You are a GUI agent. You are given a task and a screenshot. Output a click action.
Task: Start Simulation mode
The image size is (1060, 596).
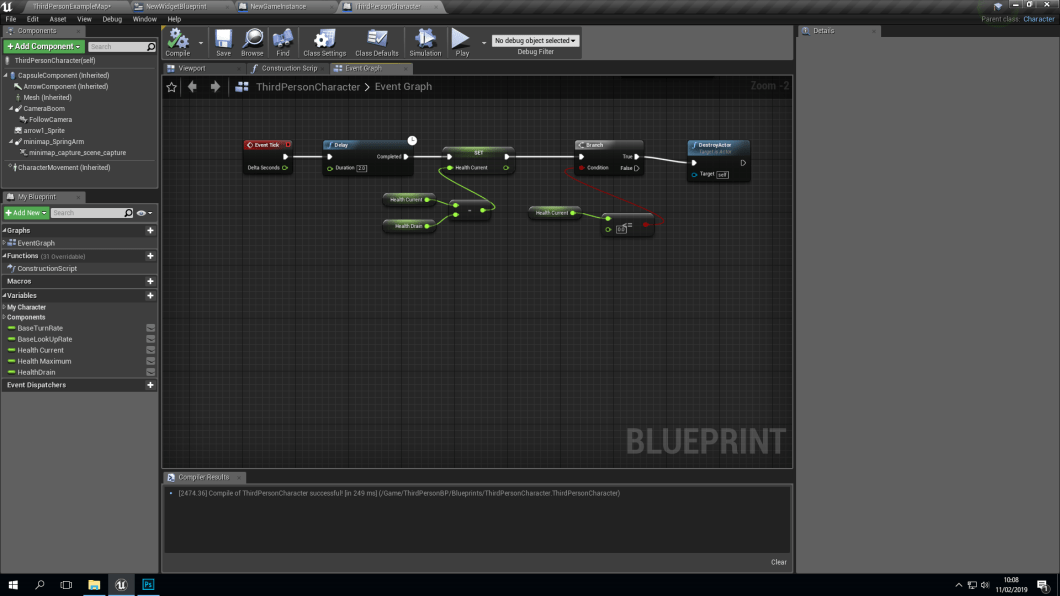(425, 42)
